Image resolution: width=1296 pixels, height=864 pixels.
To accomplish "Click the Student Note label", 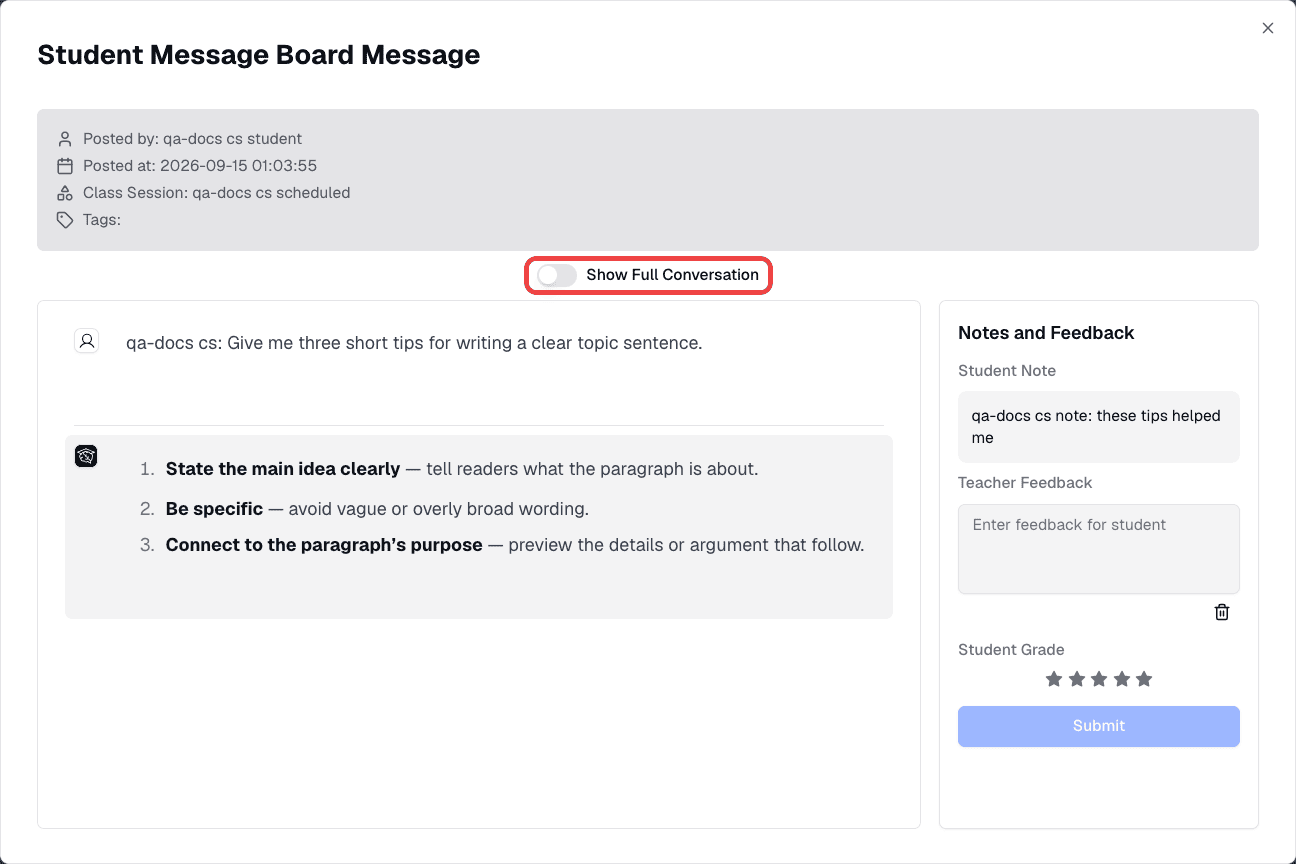I will (x=1007, y=371).
